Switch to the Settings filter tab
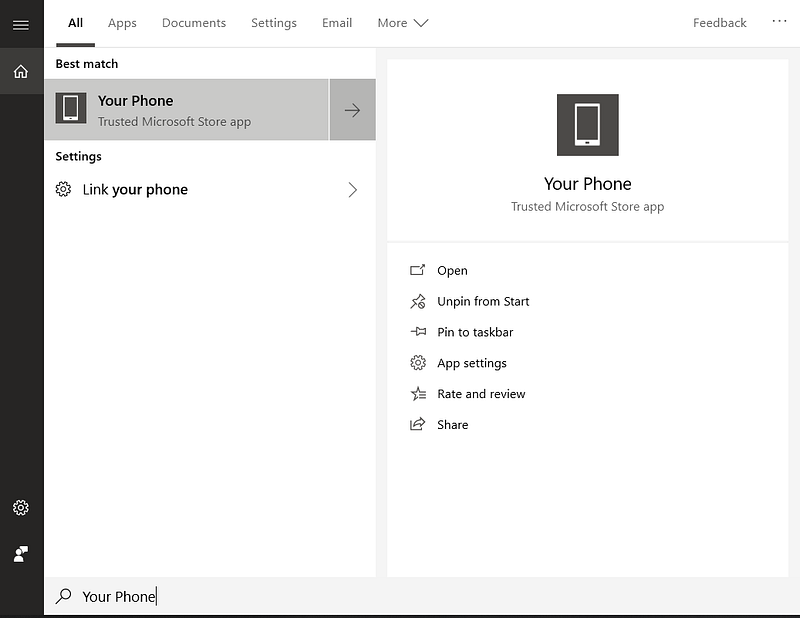Viewport: 800px width, 618px height. [x=274, y=23]
